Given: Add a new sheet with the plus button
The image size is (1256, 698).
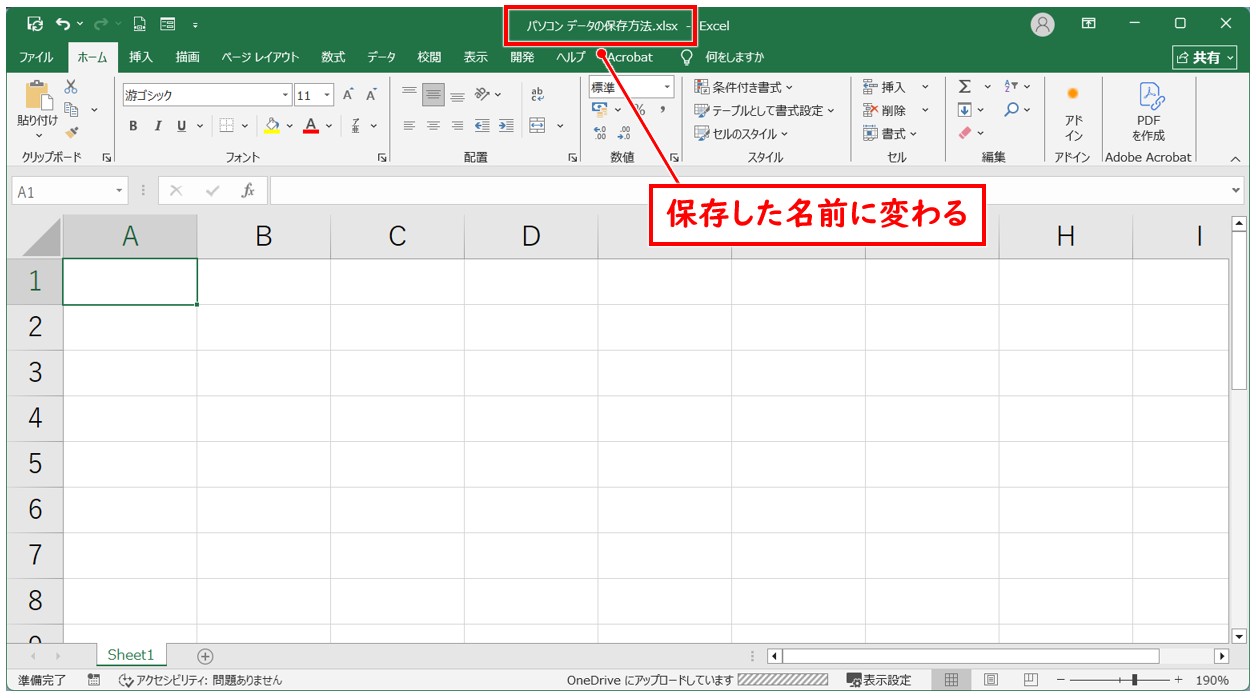Looking at the screenshot, I should tap(204, 654).
